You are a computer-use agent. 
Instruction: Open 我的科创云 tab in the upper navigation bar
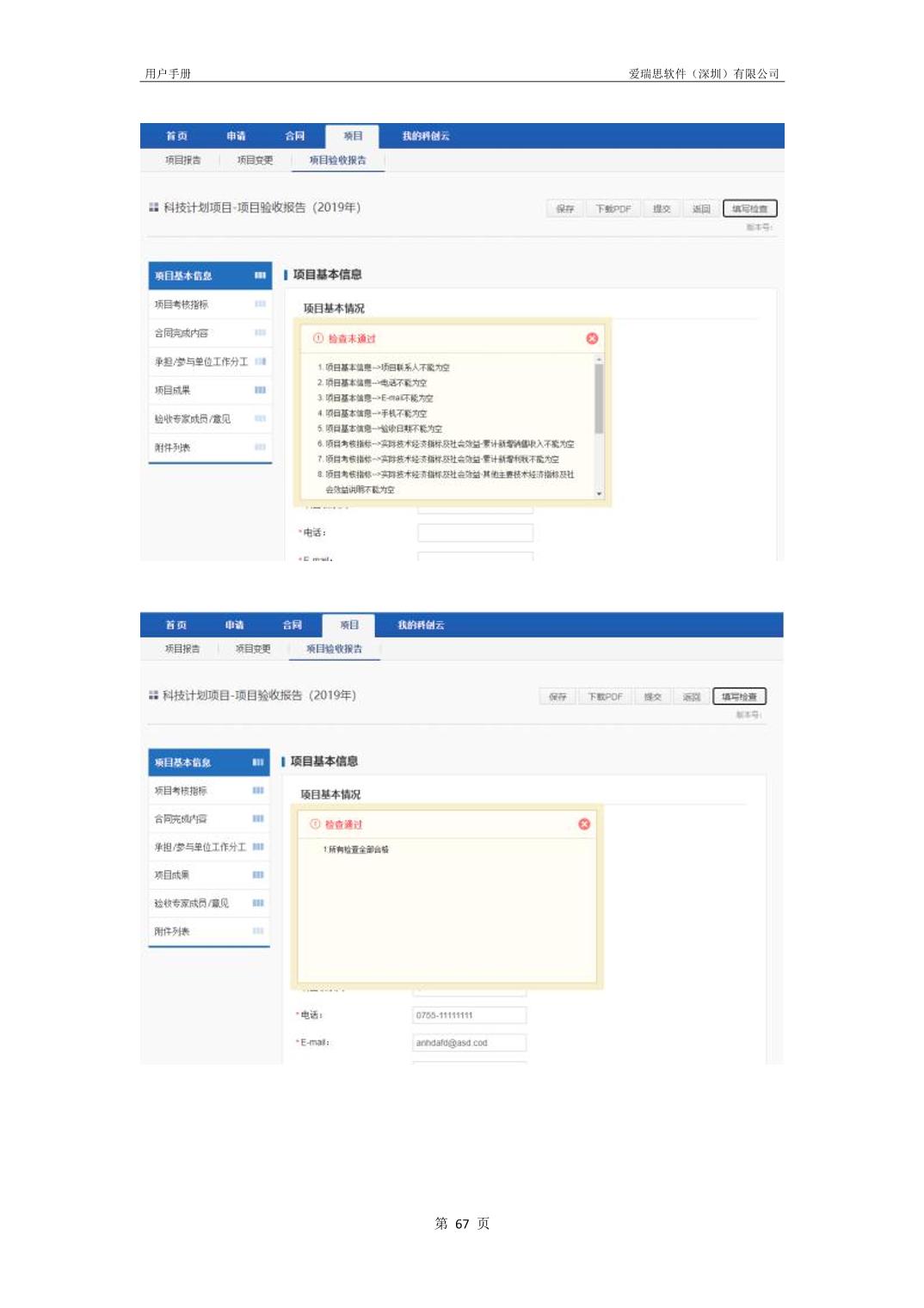[x=425, y=136]
